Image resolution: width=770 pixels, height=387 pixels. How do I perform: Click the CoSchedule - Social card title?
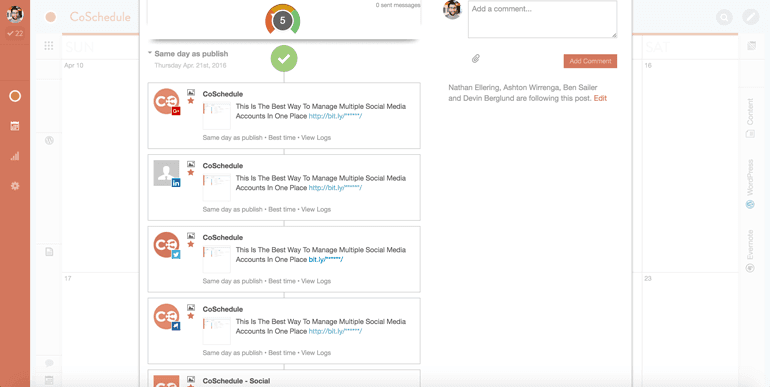[236, 381]
